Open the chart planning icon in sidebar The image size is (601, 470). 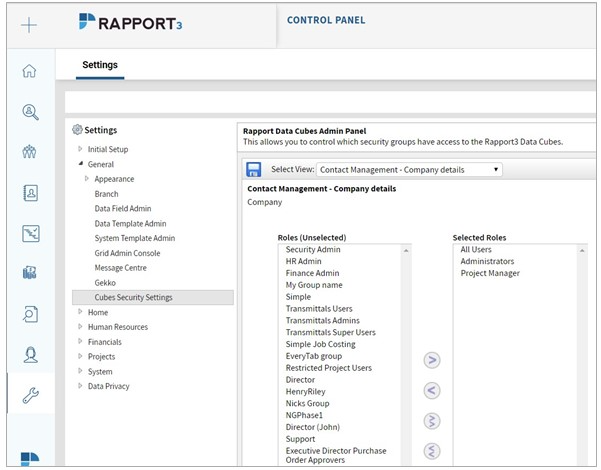[x=31, y=234]
